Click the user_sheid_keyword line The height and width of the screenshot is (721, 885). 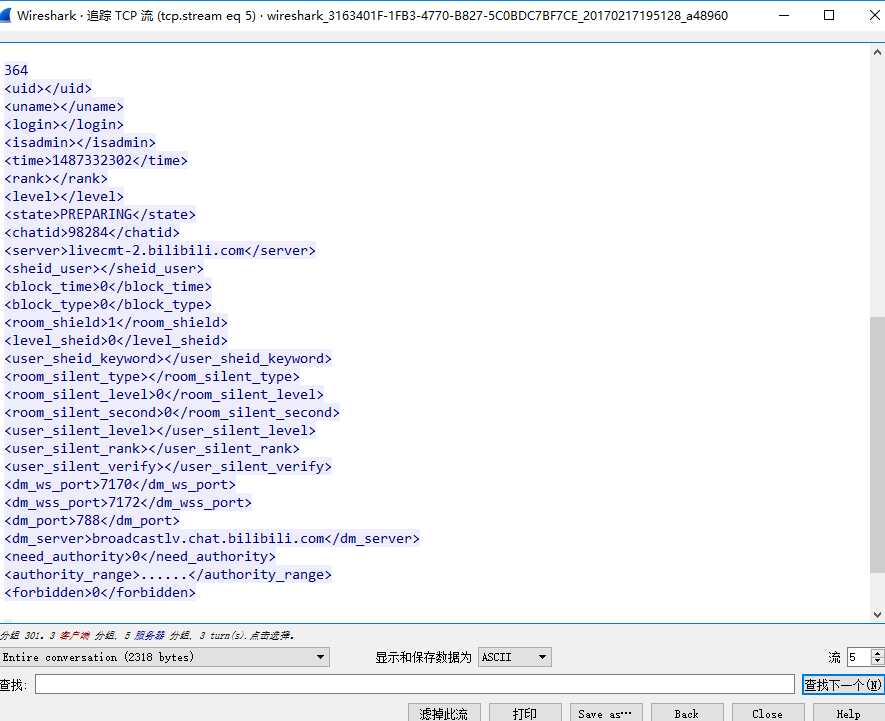pyautogui.click(x=168, y=359)
